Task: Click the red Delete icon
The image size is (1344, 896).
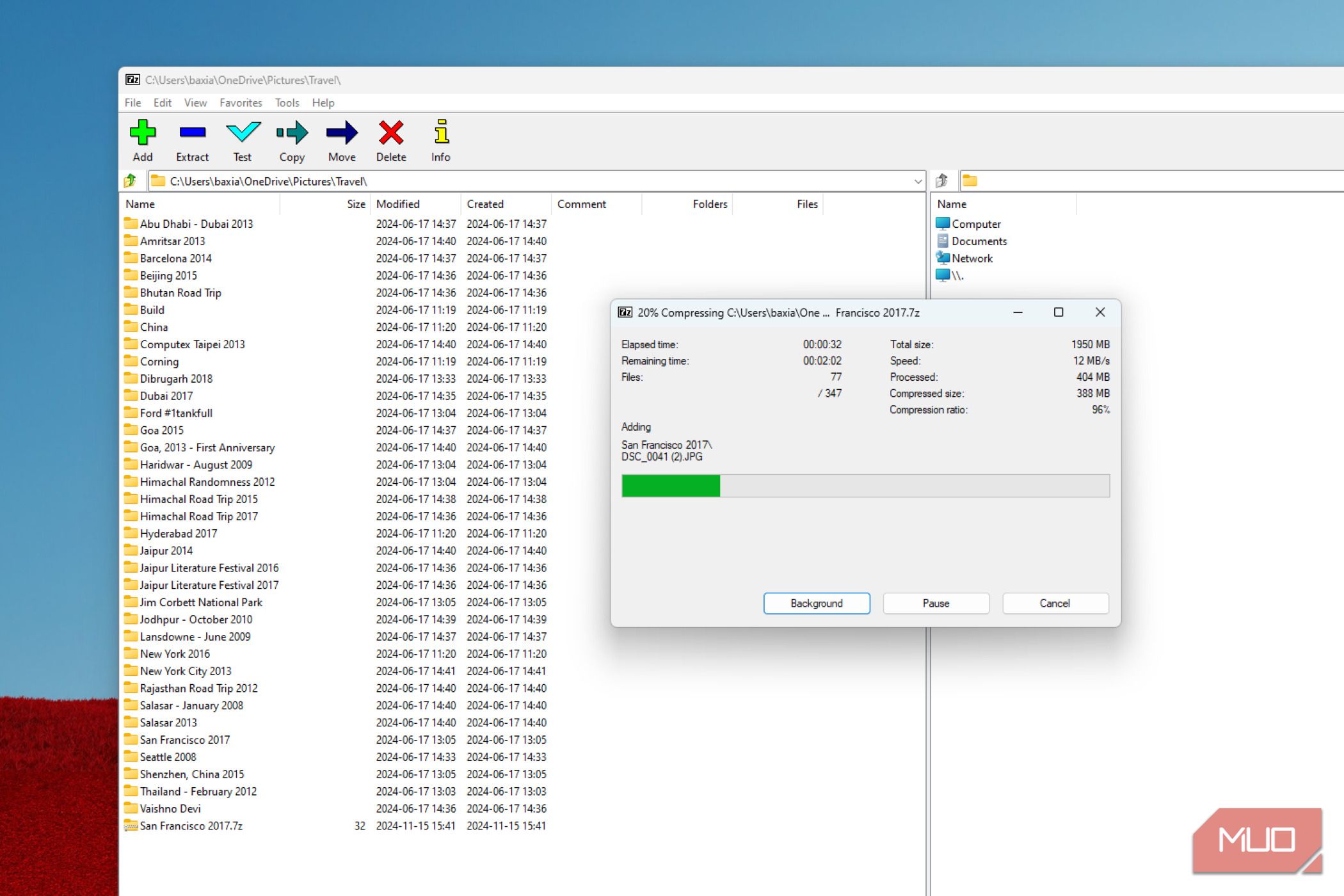Action: pos(391,133)
